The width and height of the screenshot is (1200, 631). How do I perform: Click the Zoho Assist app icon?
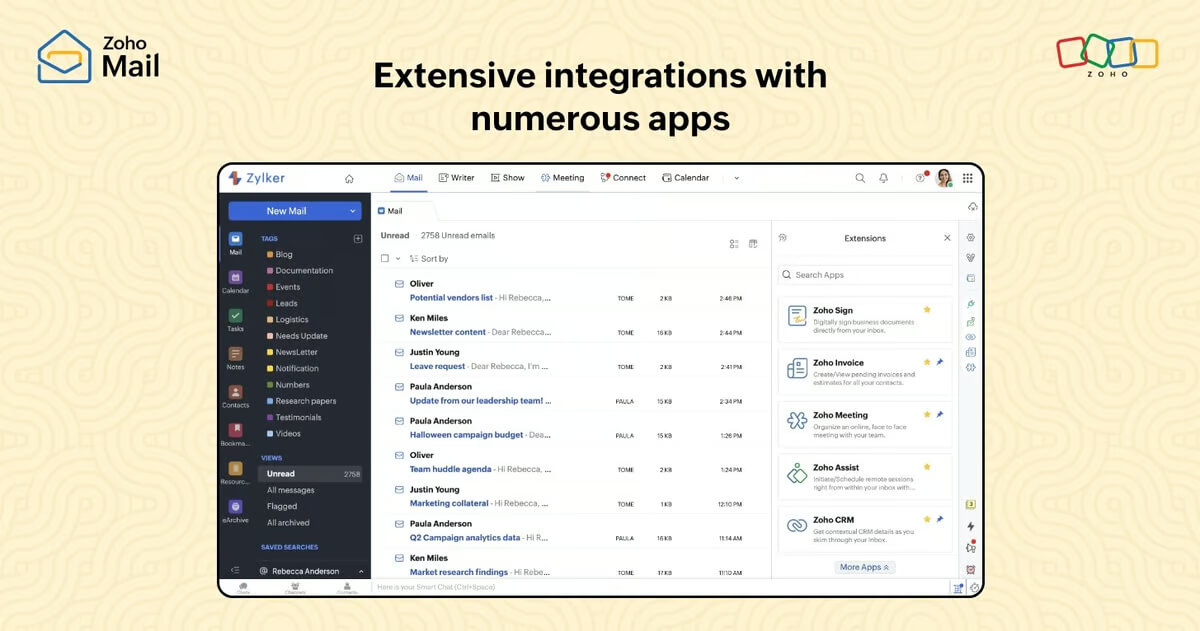[x=797, y=473]
